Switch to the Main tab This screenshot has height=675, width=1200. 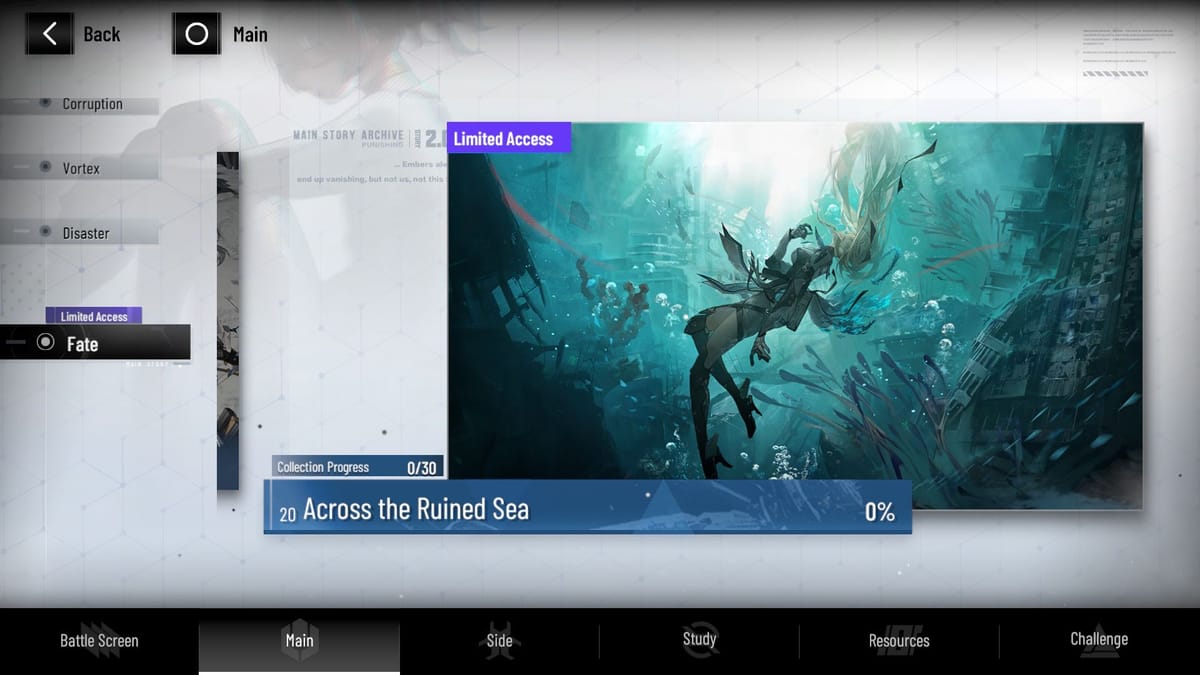(299, 640)
